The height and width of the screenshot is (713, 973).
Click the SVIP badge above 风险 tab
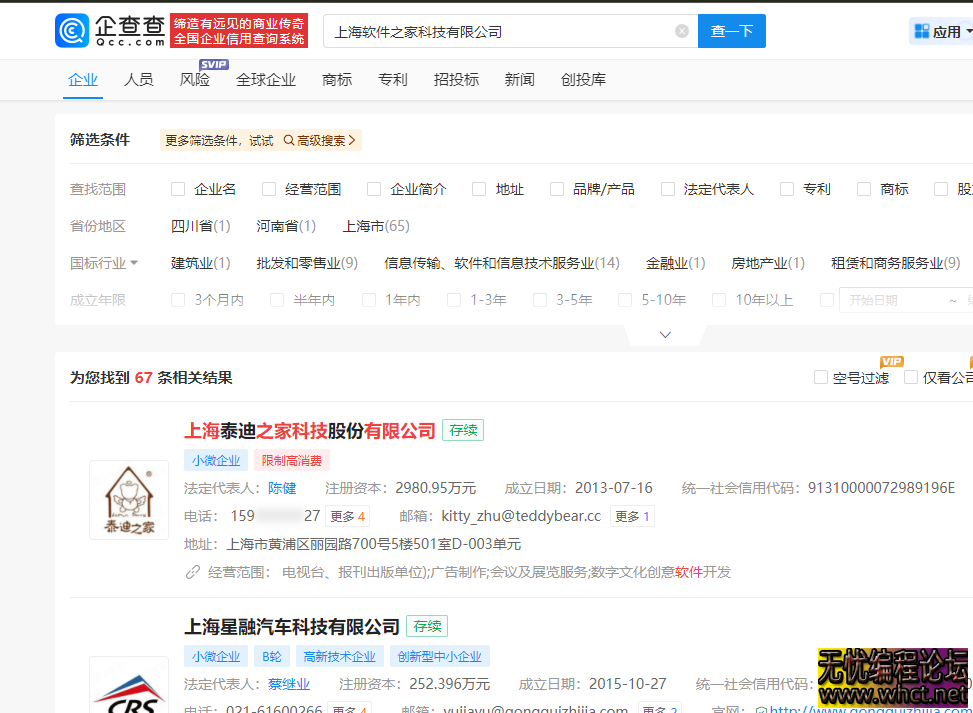(x=213, y=64)
